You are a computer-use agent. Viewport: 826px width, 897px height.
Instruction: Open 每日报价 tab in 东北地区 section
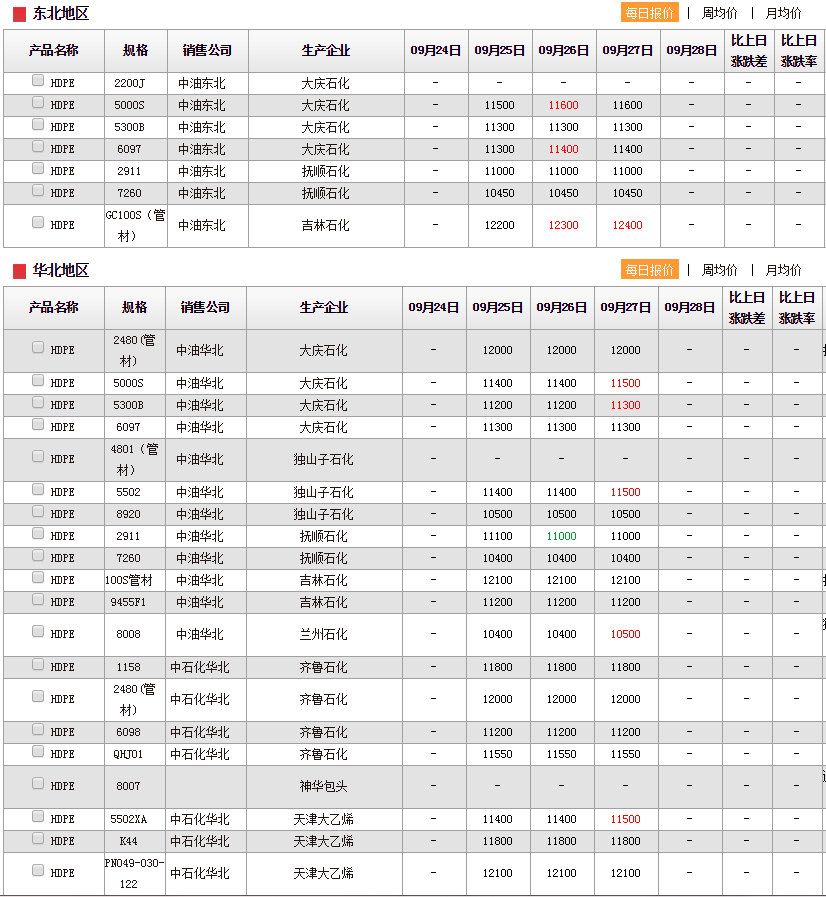coord(650,13)
